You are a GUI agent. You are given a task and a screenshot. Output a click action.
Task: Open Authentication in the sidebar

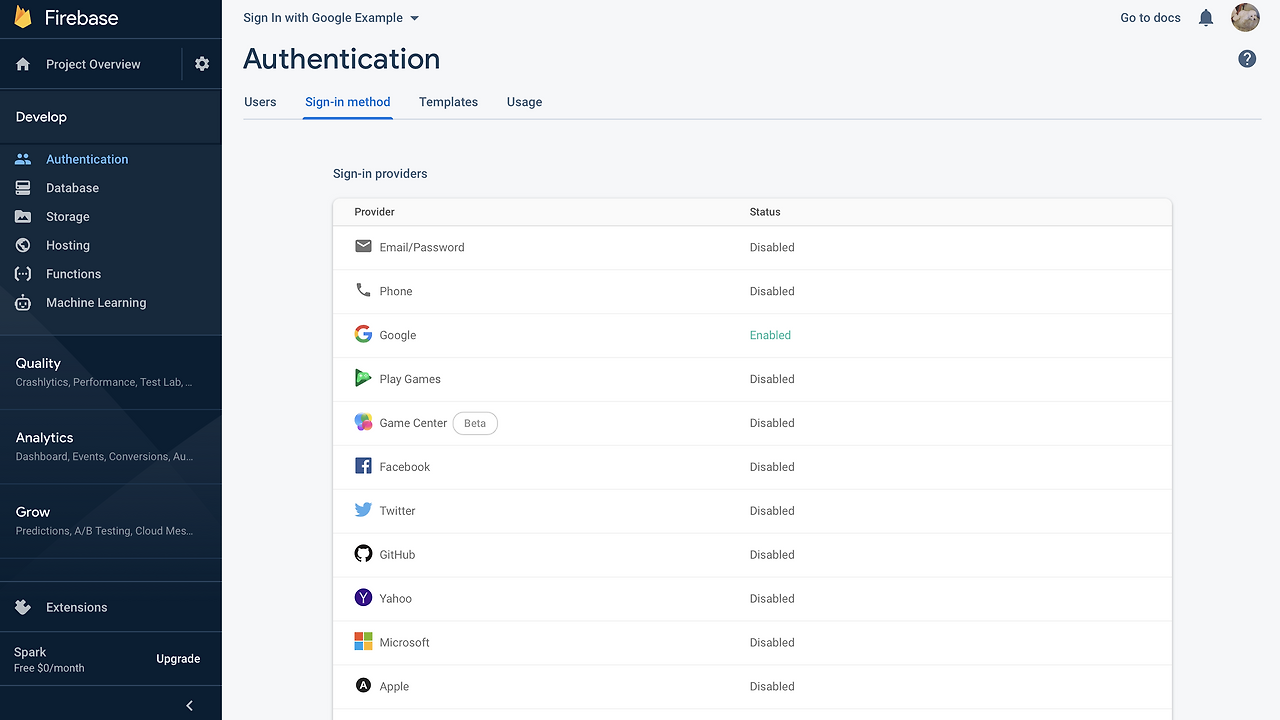coord(87,159)
